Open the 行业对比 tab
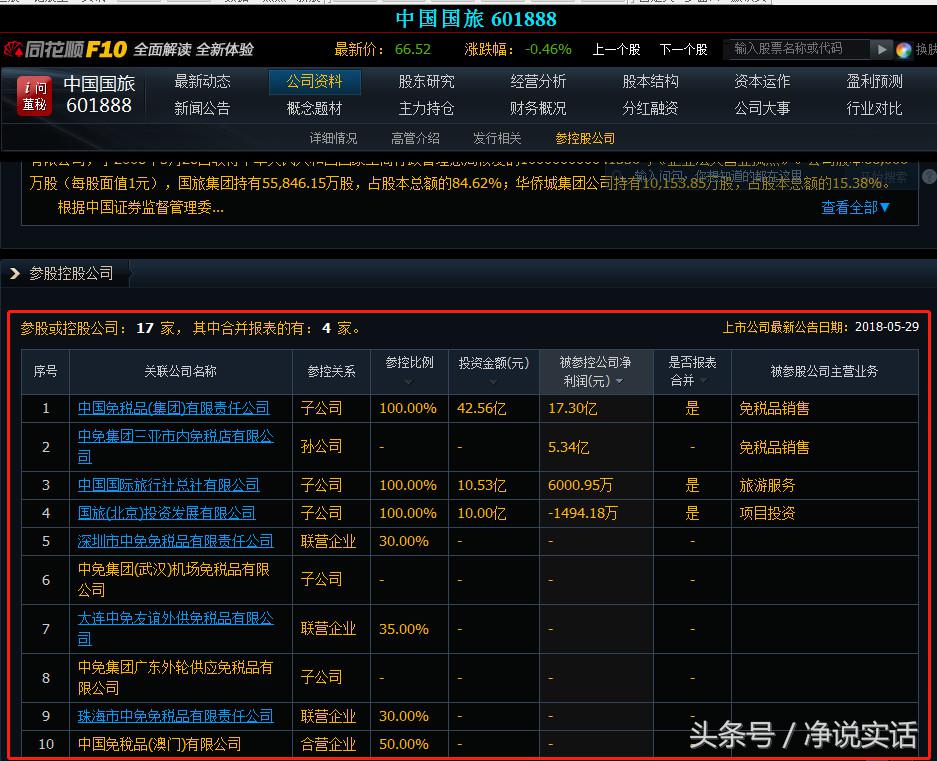Screen dimensions: 937x761 (874, 108)
